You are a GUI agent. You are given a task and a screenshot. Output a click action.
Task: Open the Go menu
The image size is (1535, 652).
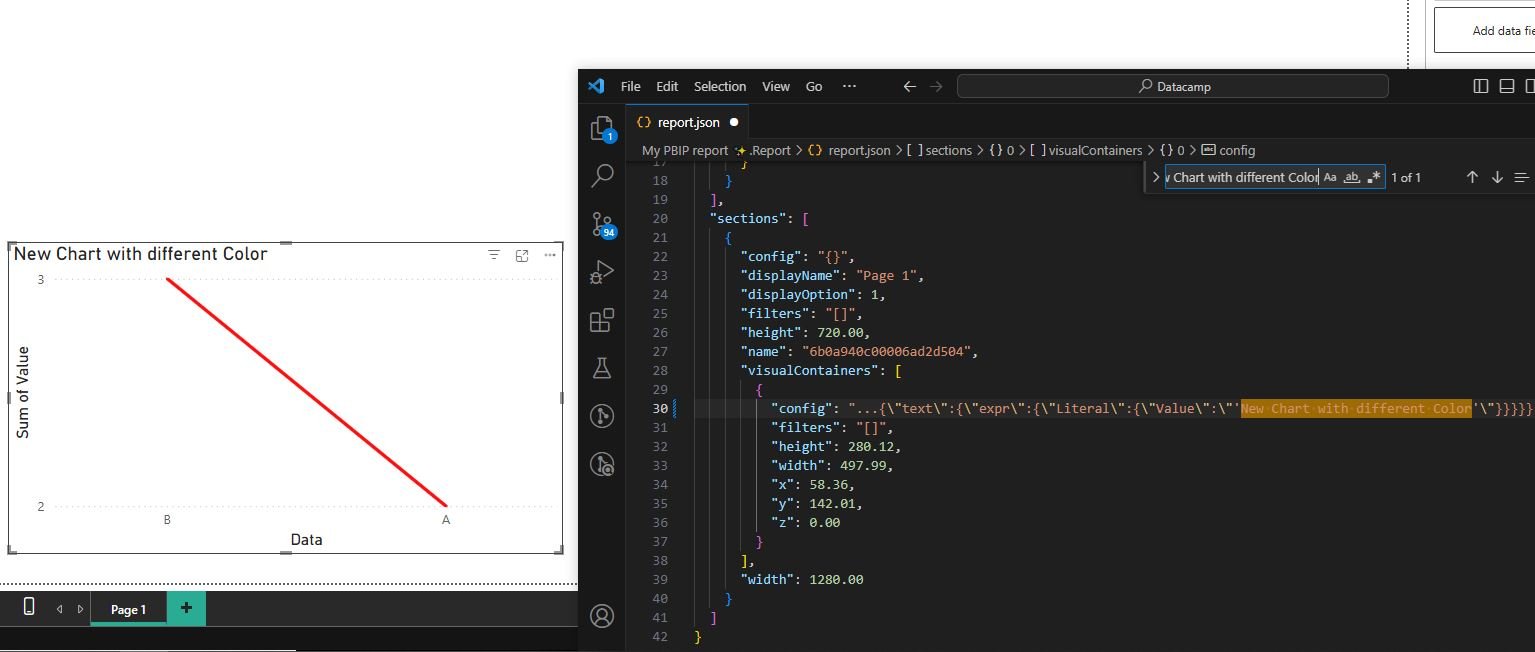click(814, 86)
